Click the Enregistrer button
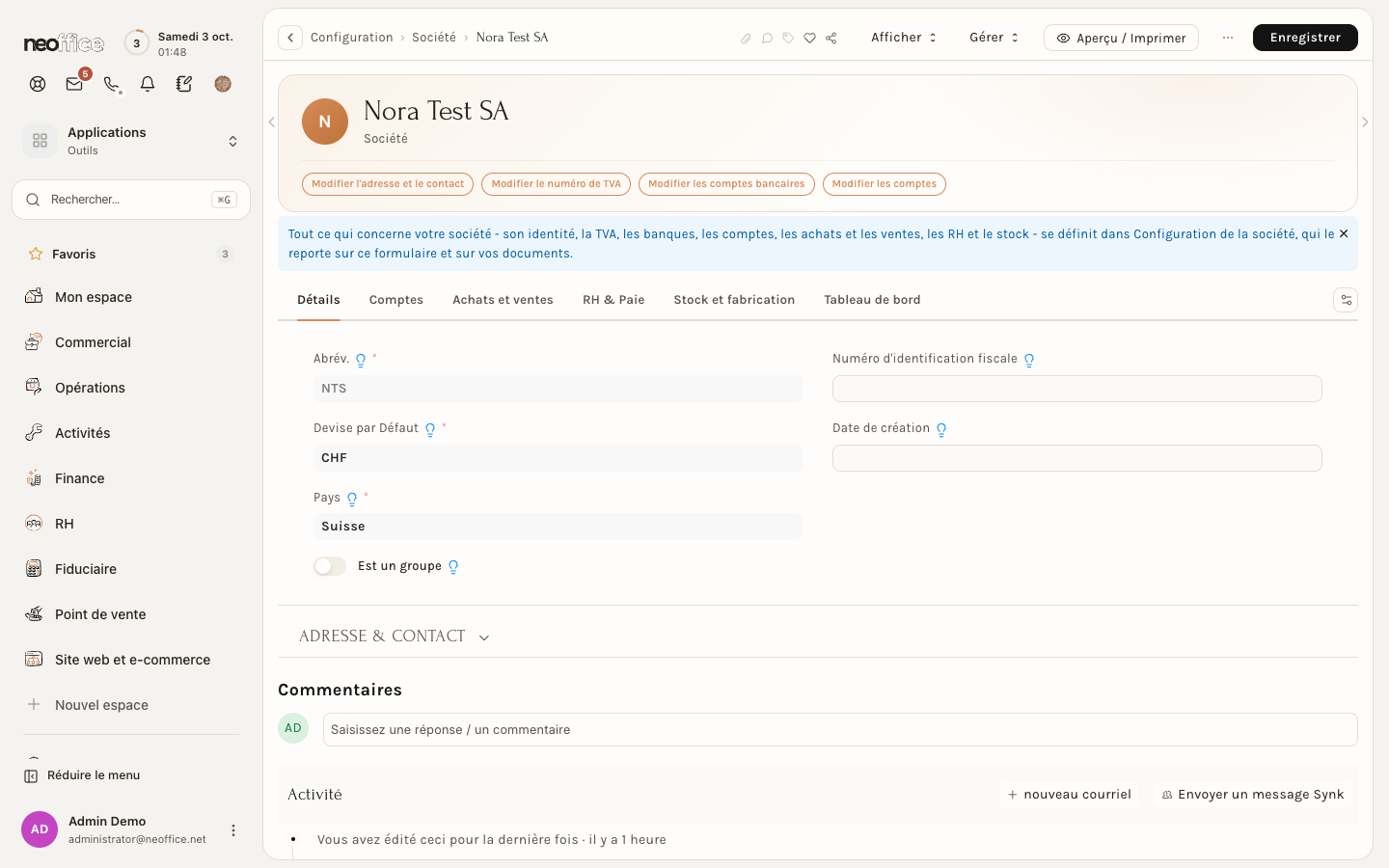The width and height of the screenshot is (1389, 868). tap(1305, 38)
